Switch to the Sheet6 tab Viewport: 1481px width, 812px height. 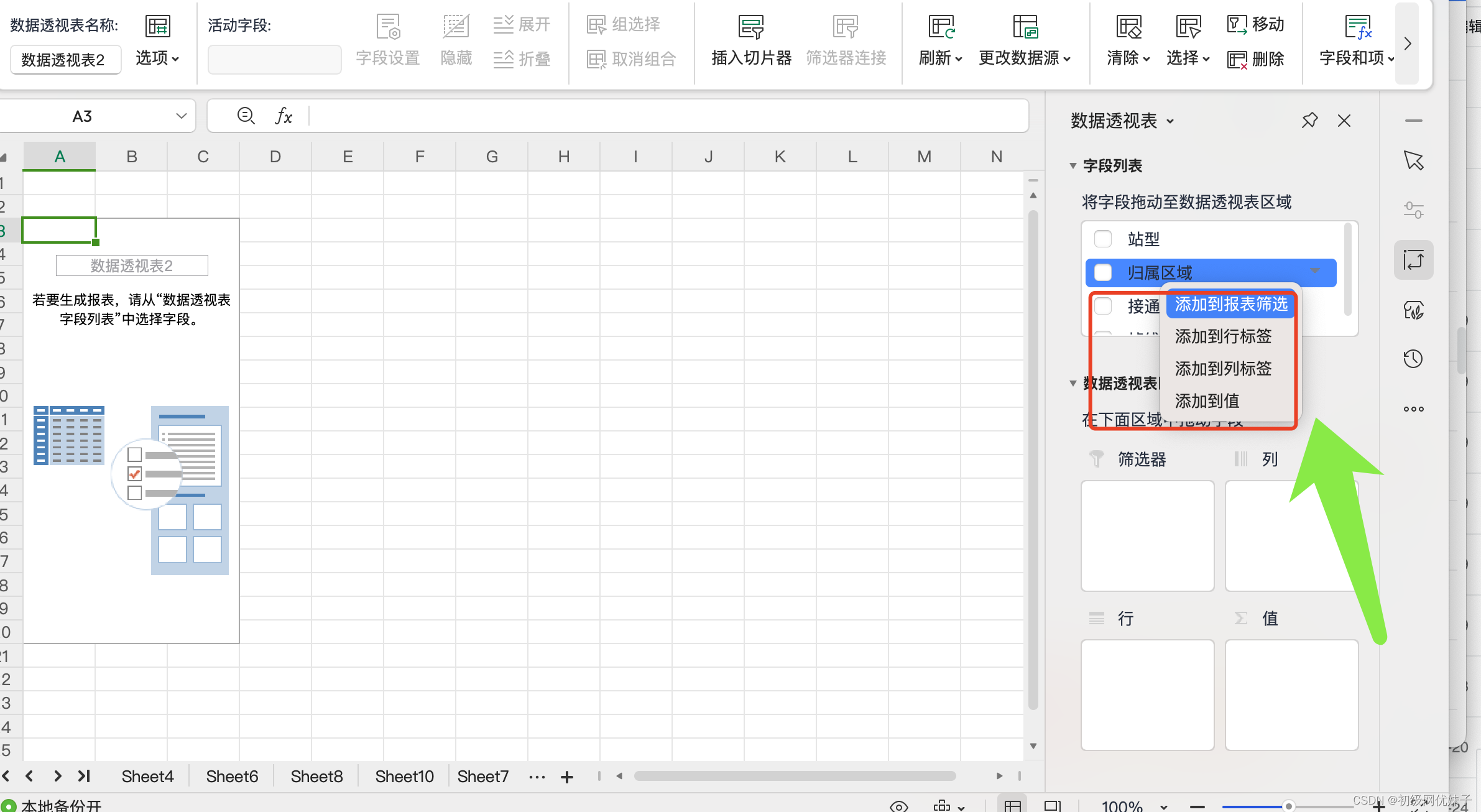point(232,776)
